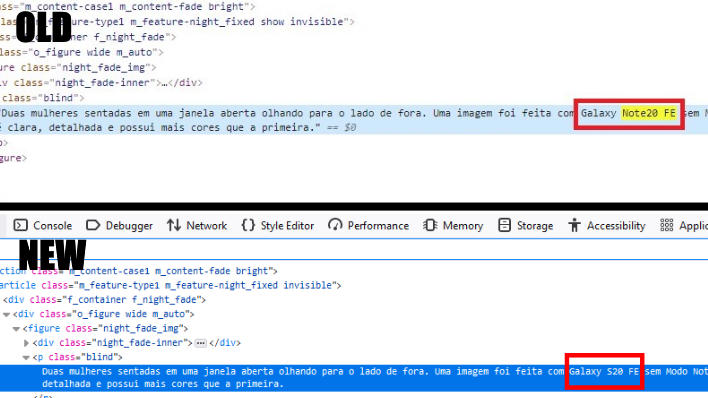Screen dimensions: 708x398
Task: Click the Storage database icon
Action: click(504, 225)
